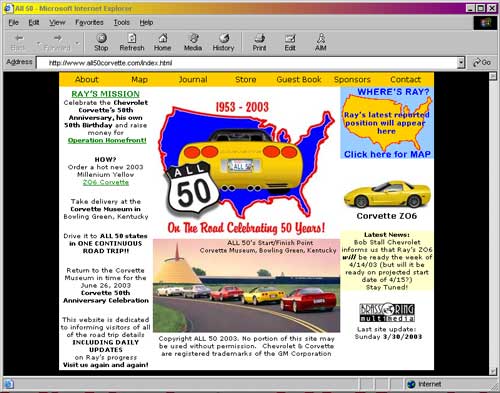
Task: Open the Map navigation link
Action: coord(139,80)
